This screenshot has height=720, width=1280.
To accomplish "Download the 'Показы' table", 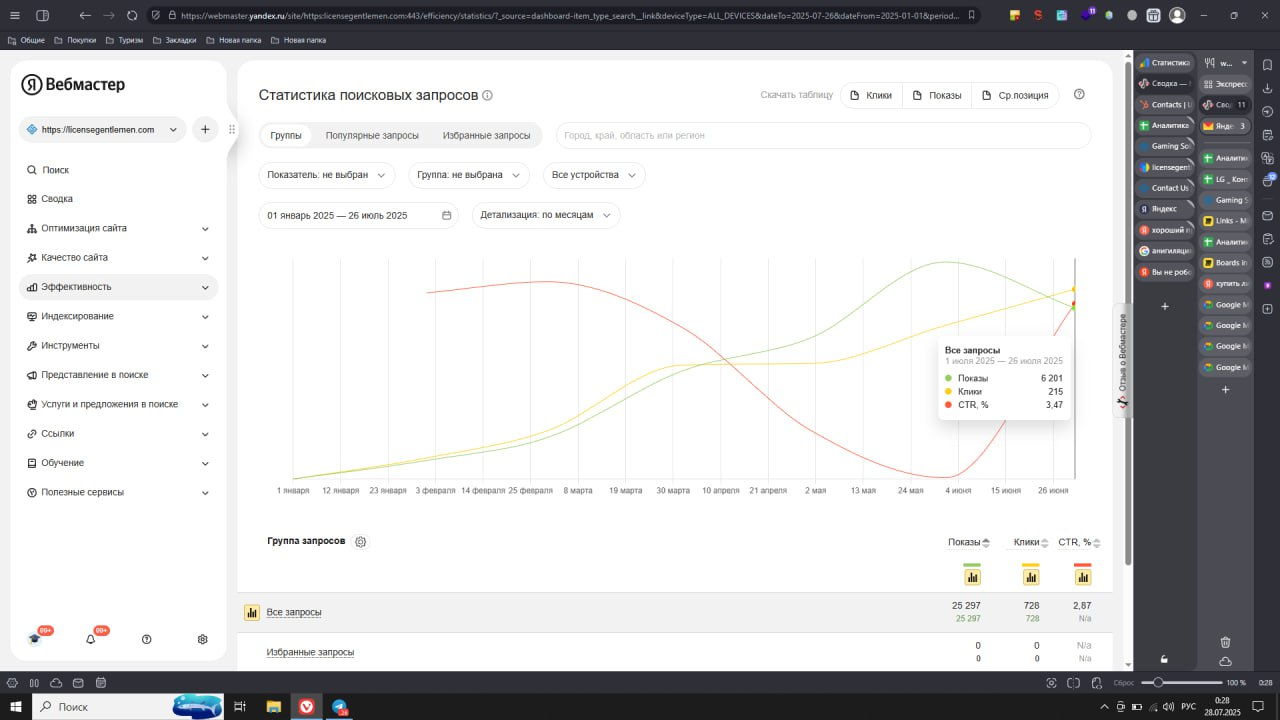I will coord(937,95).
